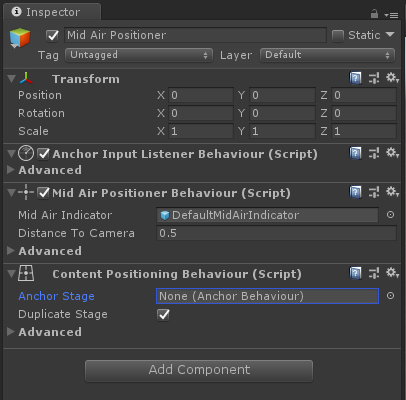The height and width of the screenshot is (400, 406).
Task: Click the GameObject cube icon selector
Action: point(20,38)
